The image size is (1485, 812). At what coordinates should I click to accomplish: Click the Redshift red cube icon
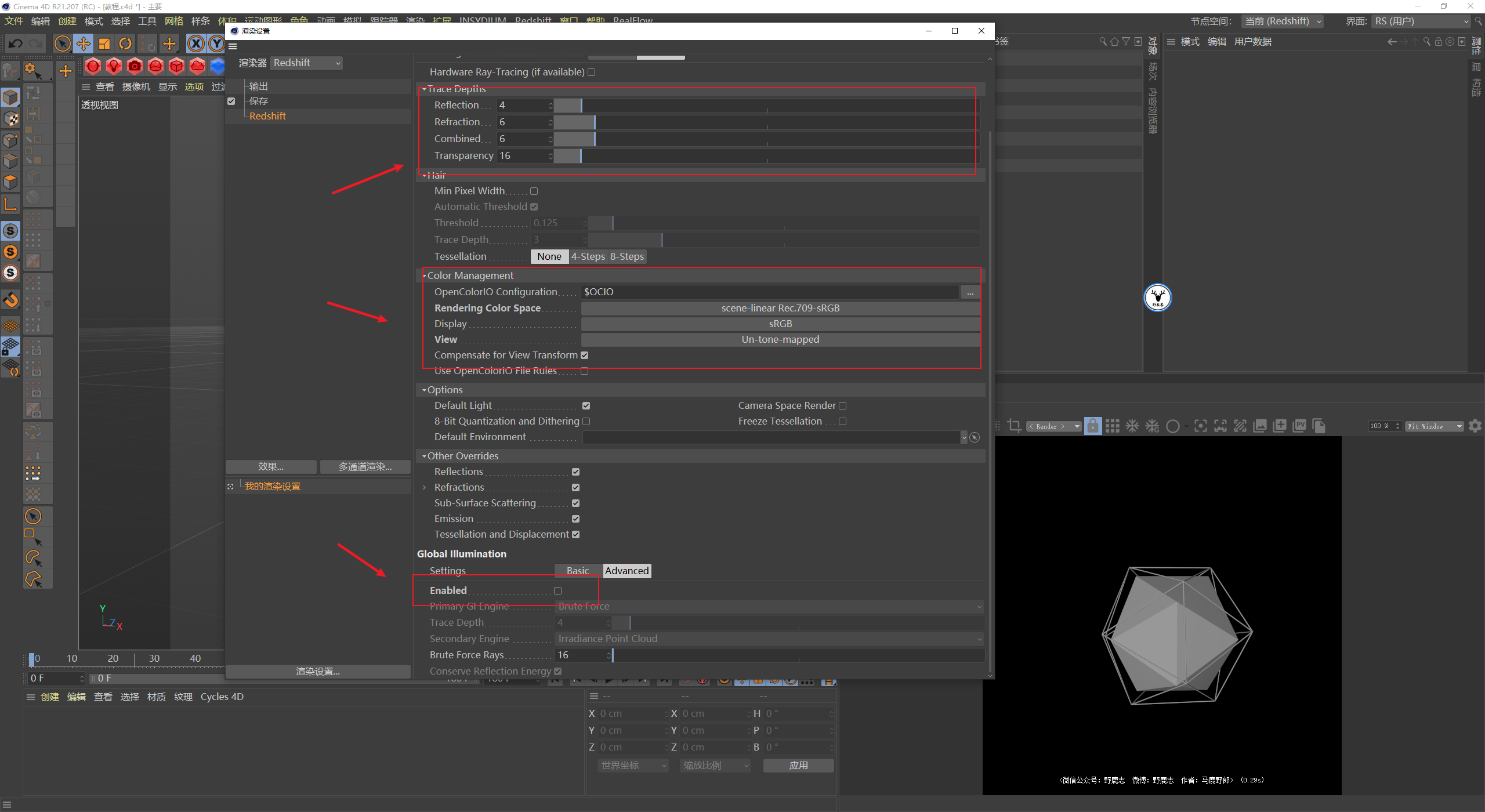(176, 66)
